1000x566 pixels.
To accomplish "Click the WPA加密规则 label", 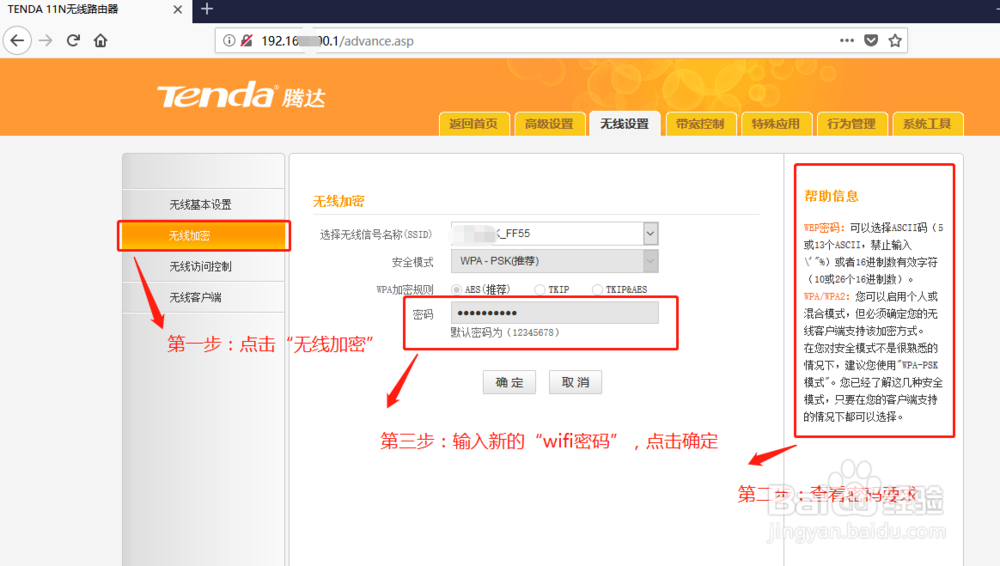I will 404,290.
